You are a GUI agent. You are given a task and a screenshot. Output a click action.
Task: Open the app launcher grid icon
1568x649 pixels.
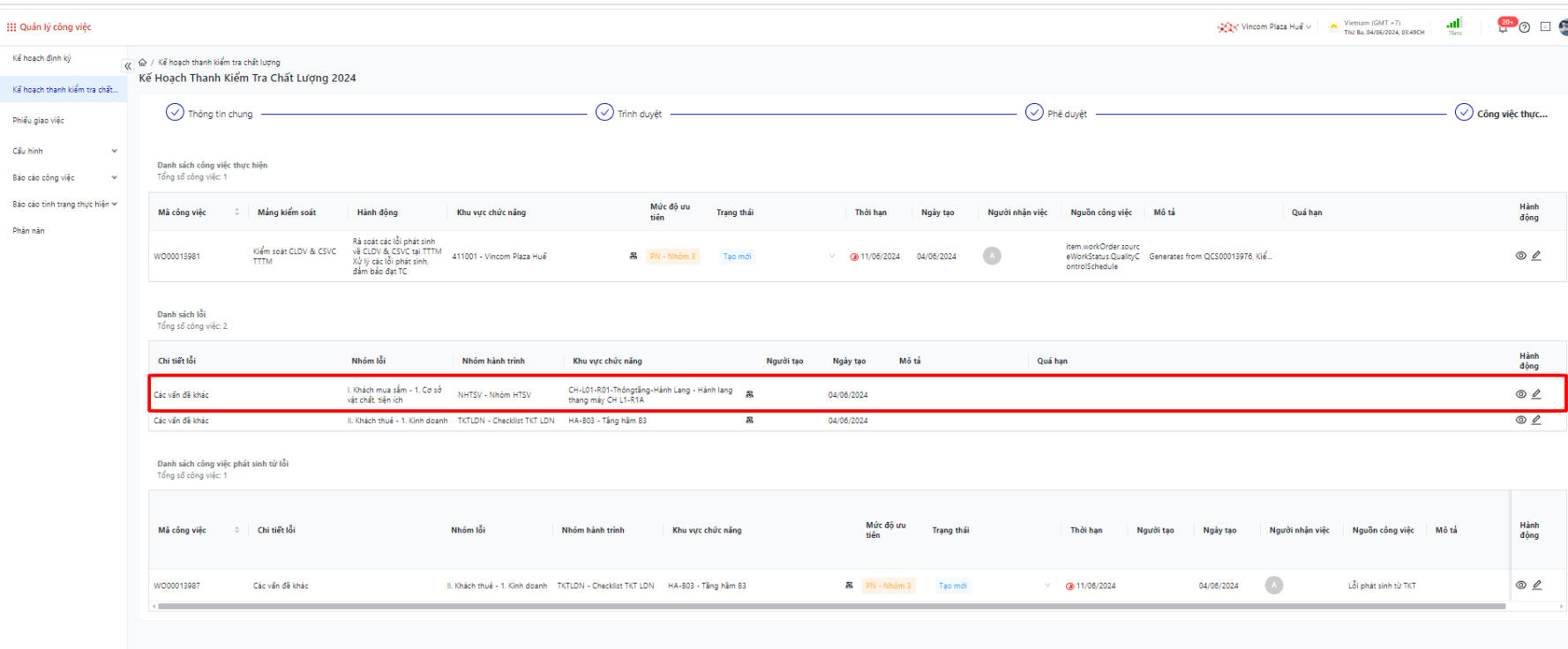tap(11, 27)
